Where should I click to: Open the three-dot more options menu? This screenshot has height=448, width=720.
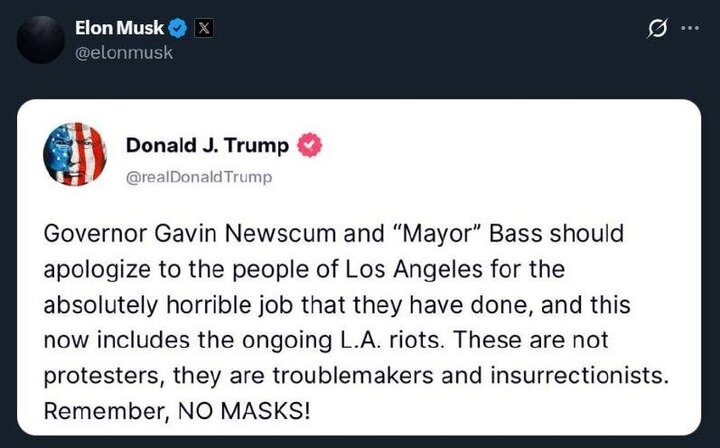690,29
